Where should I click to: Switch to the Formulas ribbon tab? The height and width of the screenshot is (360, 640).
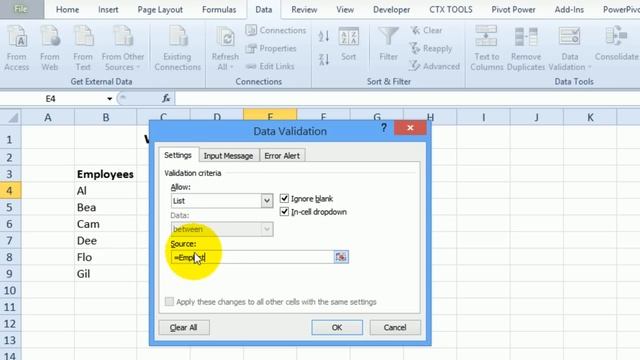click(x=219, y=9)
